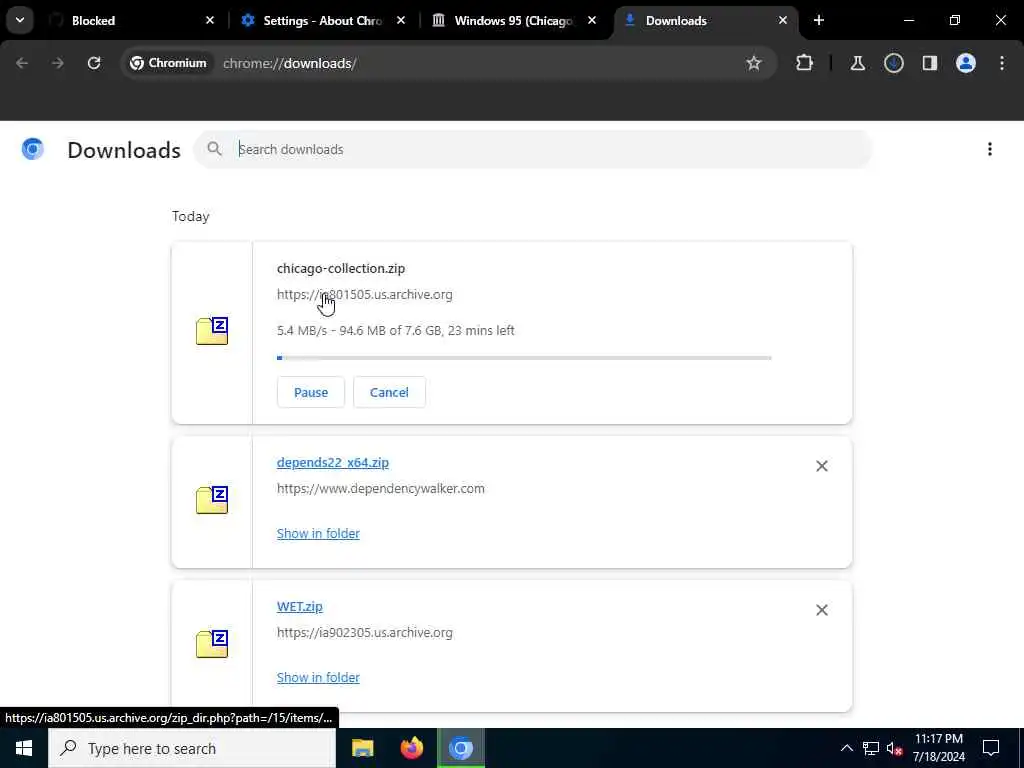Click the chicago-collection.zip progress bar
Screen dimensions: 1024x768
click(524, 358)
